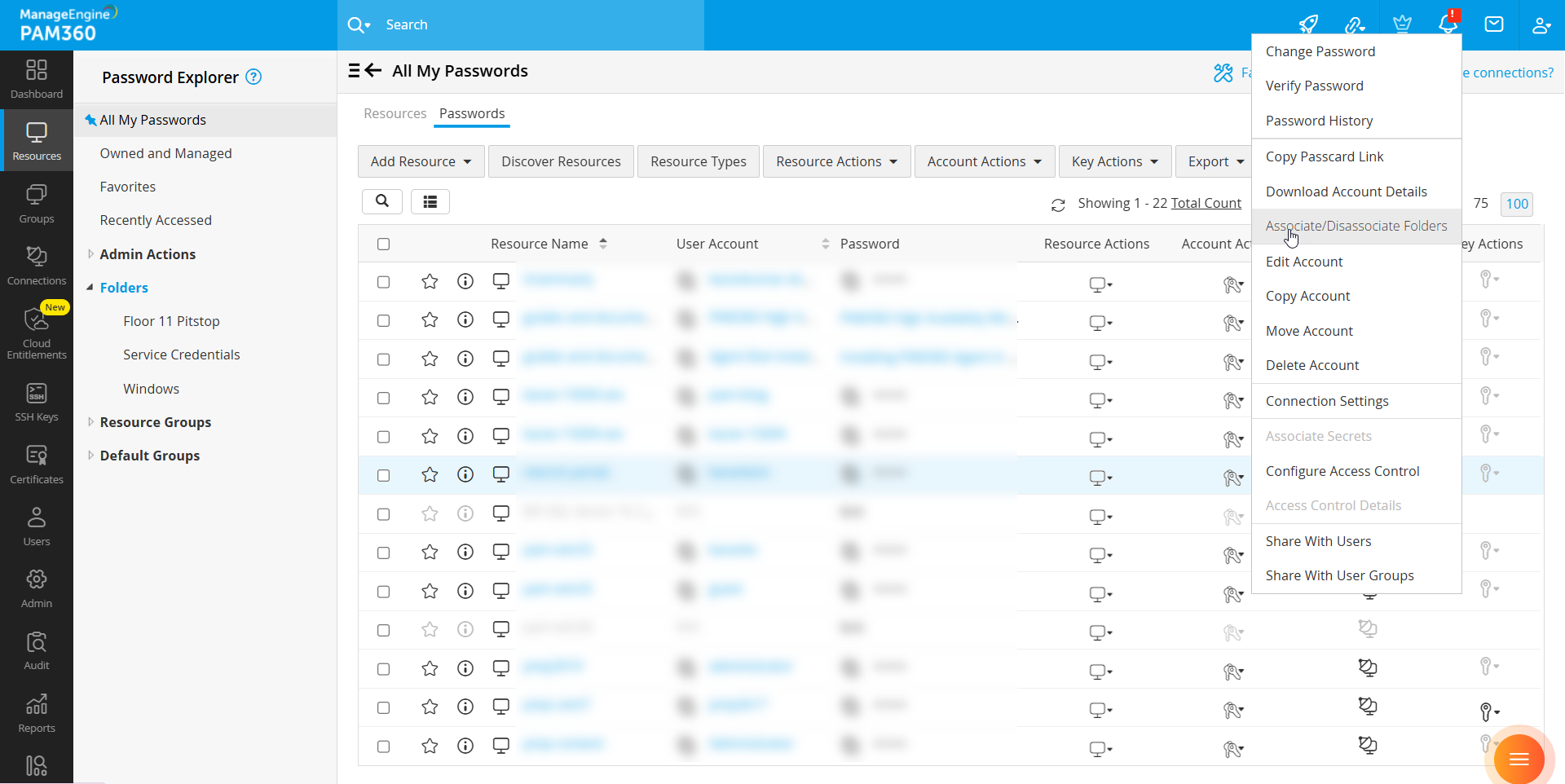The width and height of the screenshot is (1565, 784).
Task: Click the crown icon in header
Action: pyautogui.click(x=1402, y=24)
